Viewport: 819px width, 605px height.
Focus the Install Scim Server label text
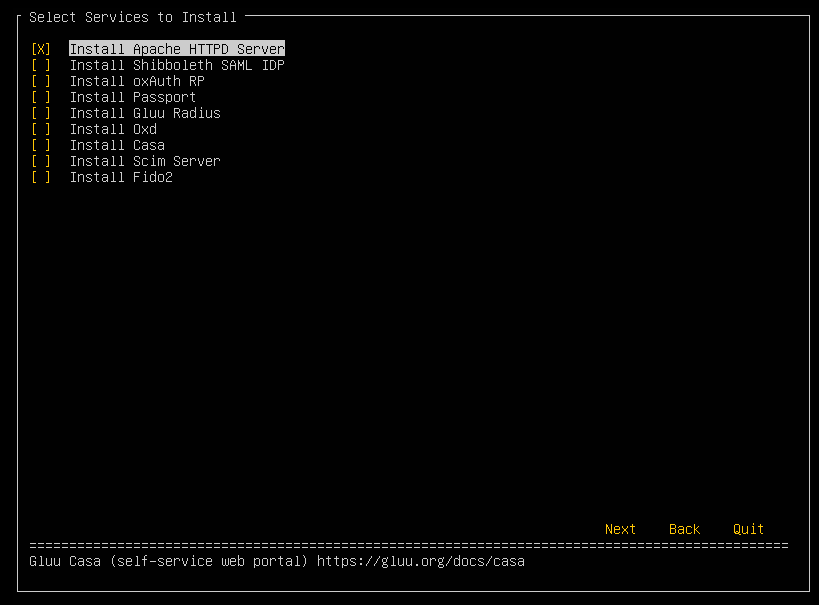click(x=145, y=161)
